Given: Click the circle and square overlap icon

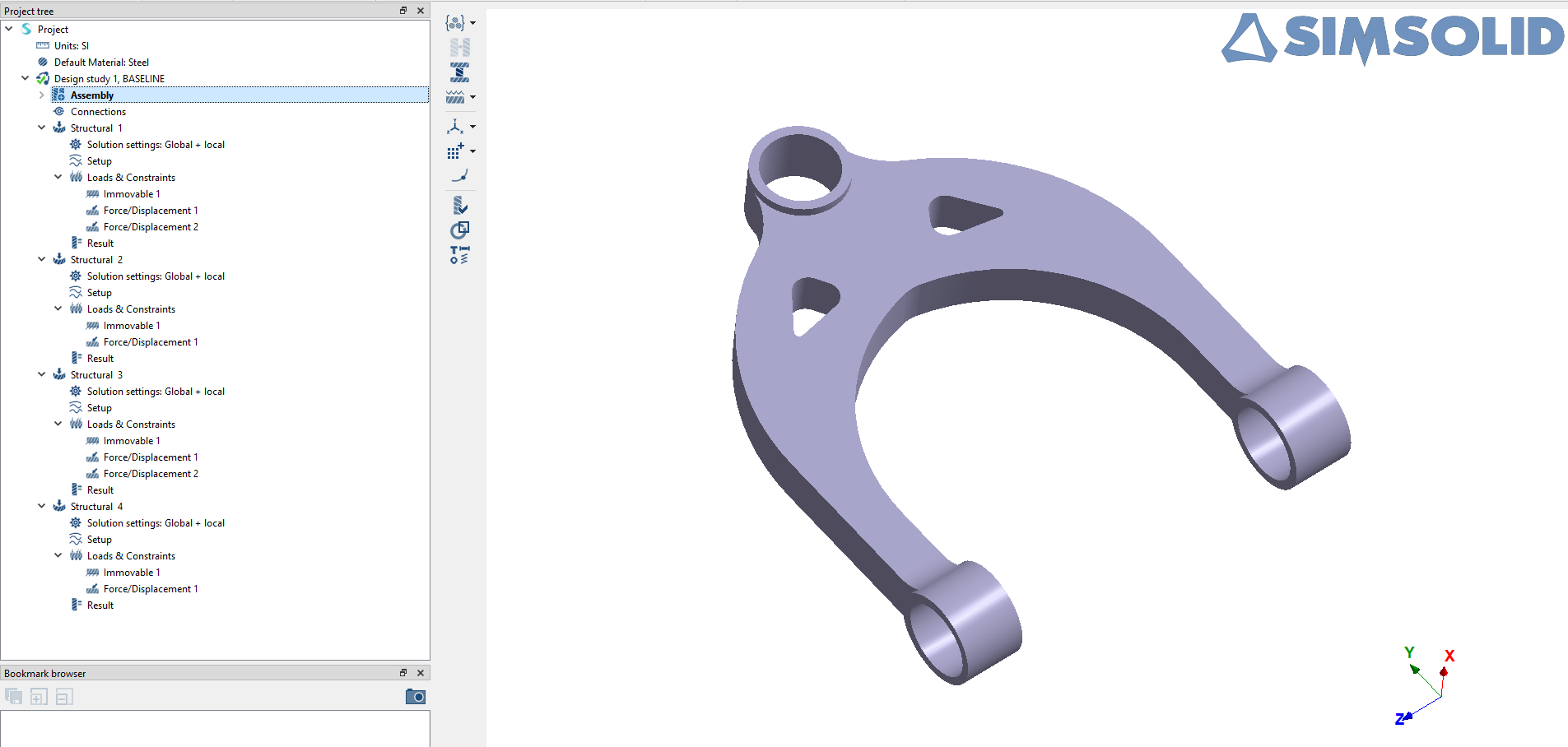Looking at the screenshot, I should 459,230.
